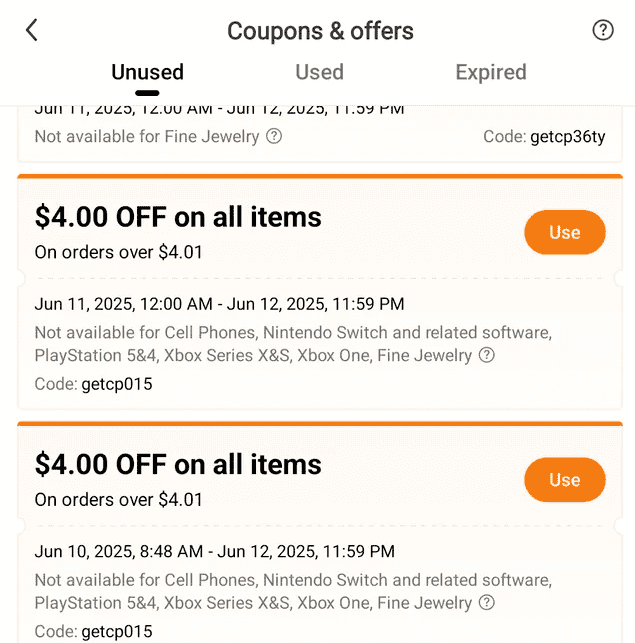The height and width of the screenshot is (643, 635).
Task: Go back using the top-left arrow
Action: [32, 30]
